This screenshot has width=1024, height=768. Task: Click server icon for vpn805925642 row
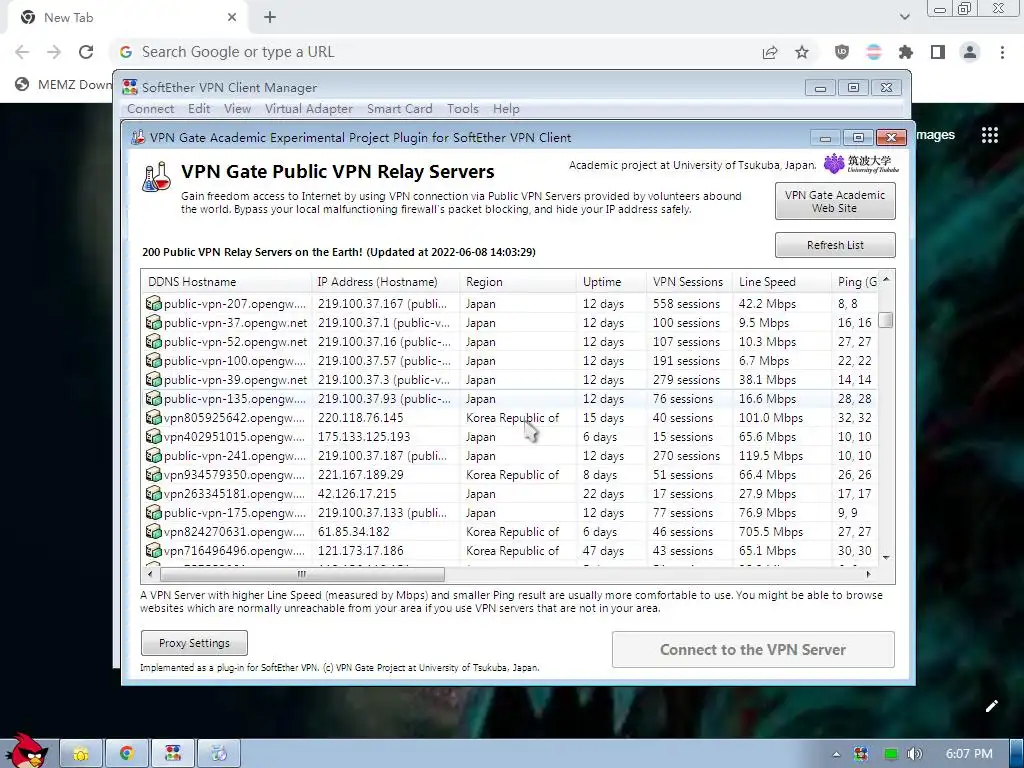click(x=153, y=417)
